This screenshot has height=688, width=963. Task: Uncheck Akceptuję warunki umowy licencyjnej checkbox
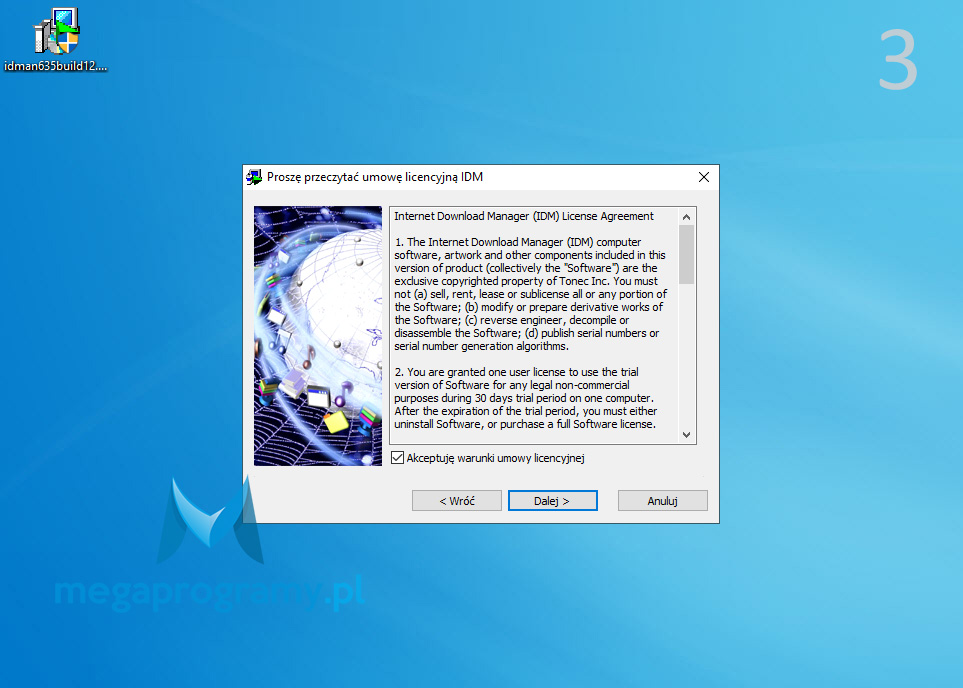397,458
